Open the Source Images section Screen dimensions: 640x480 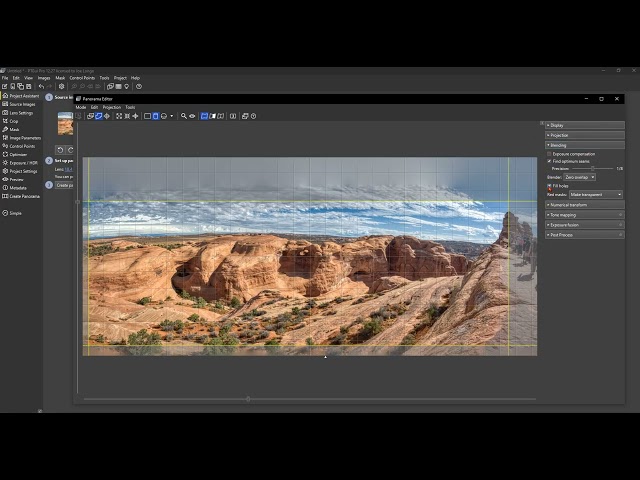[x=19, y=104]
